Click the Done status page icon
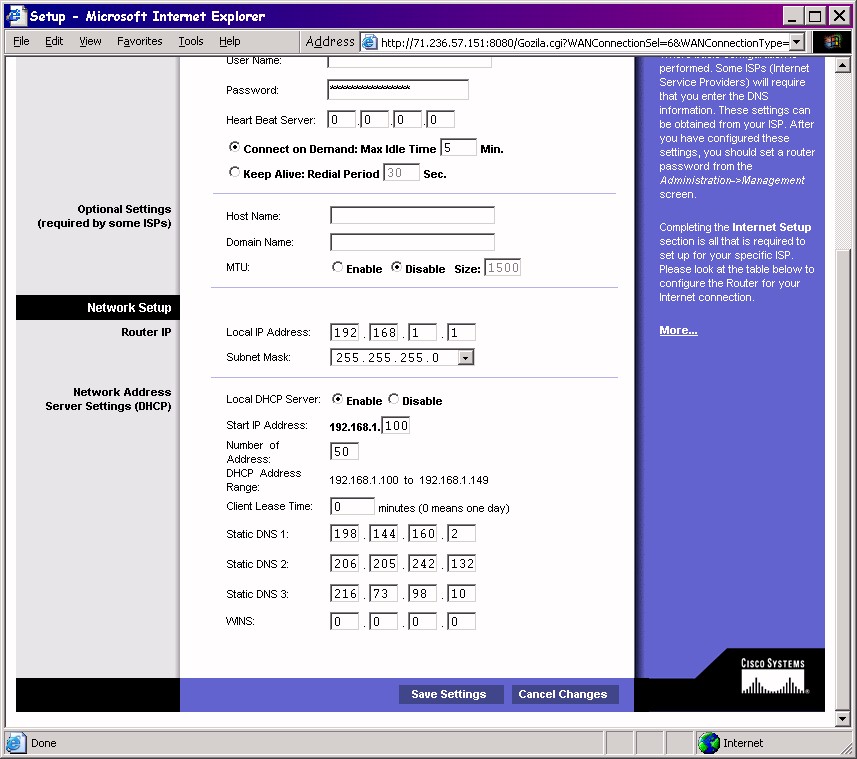The width and height of the screenshot is (857, 759). point(16,743)
